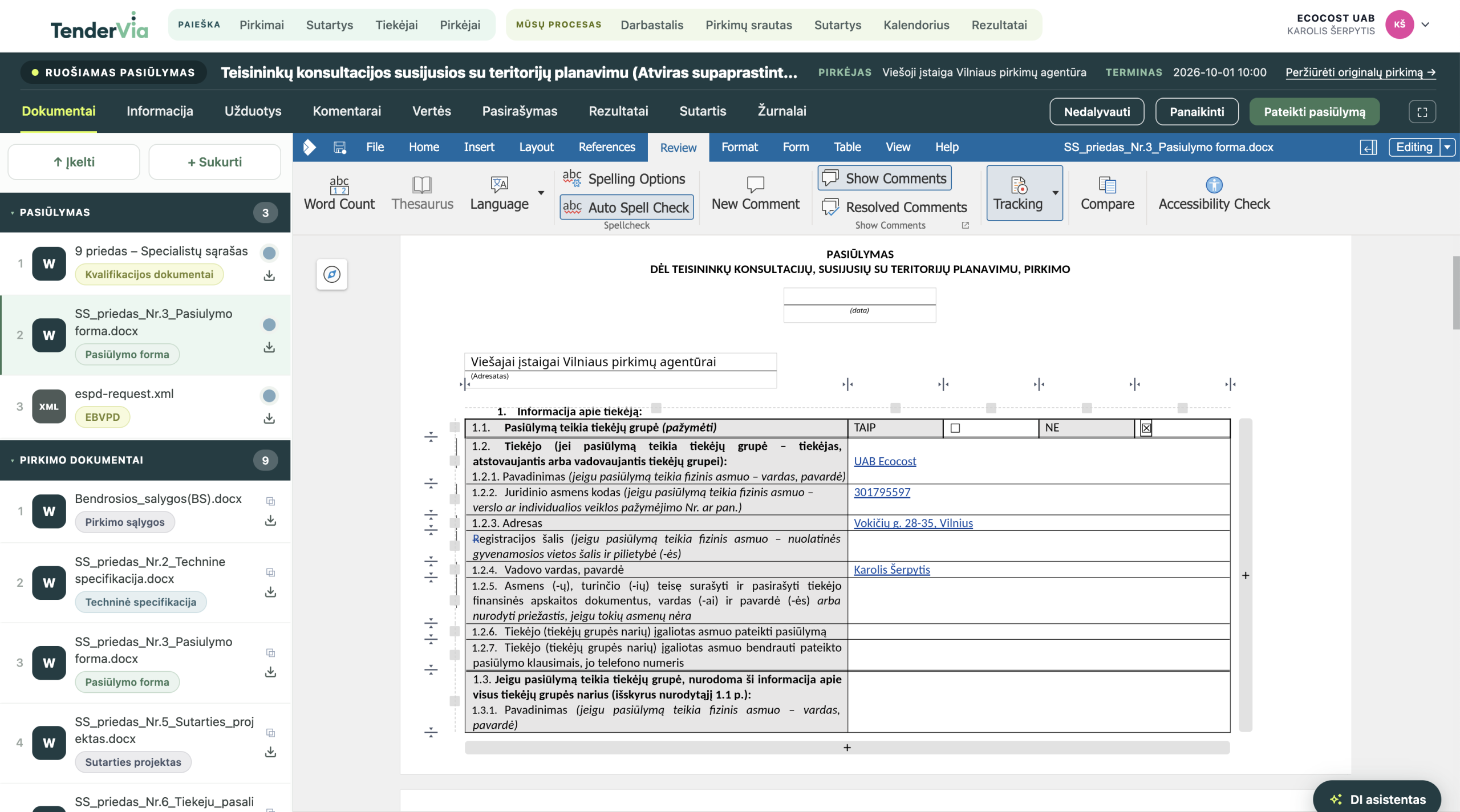Run the Accessibility Check
The width and height of the screenshot is (1460, 812).
click(x=1214, y=194)
